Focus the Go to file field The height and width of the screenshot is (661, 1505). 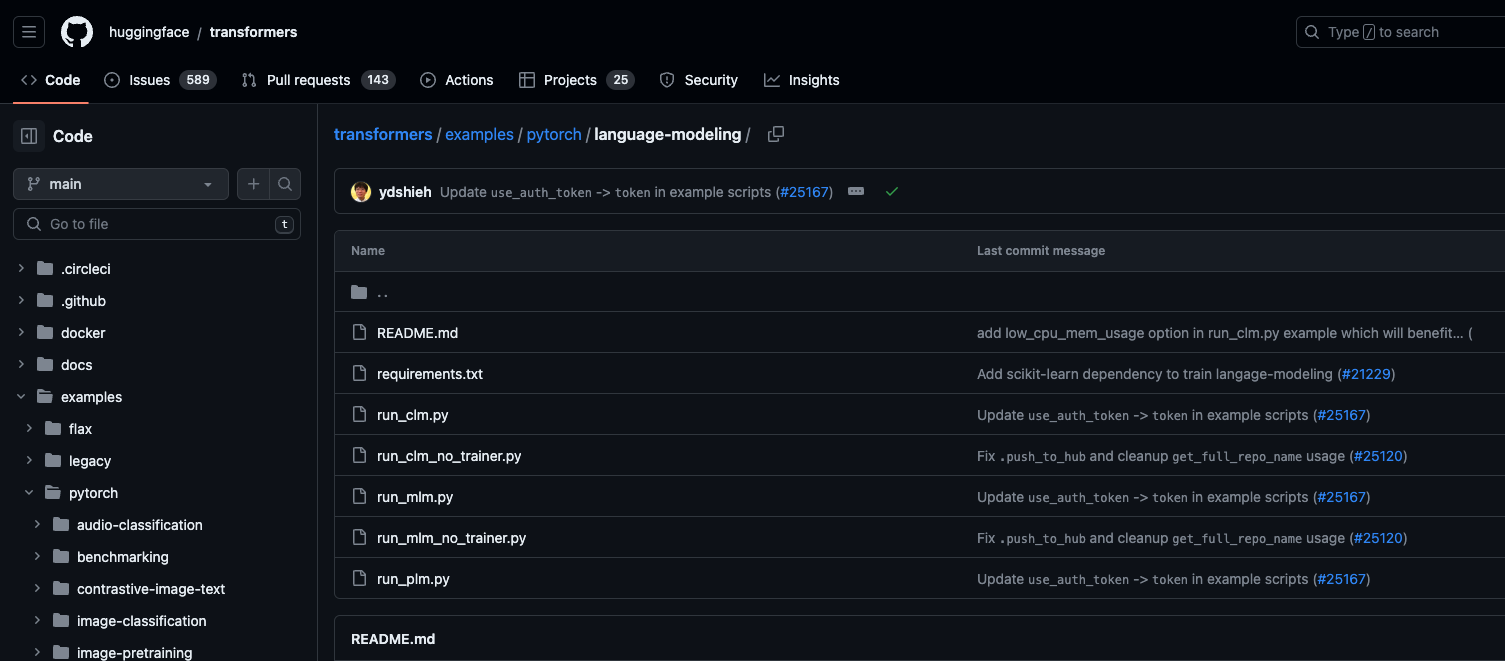pos(157,224)
